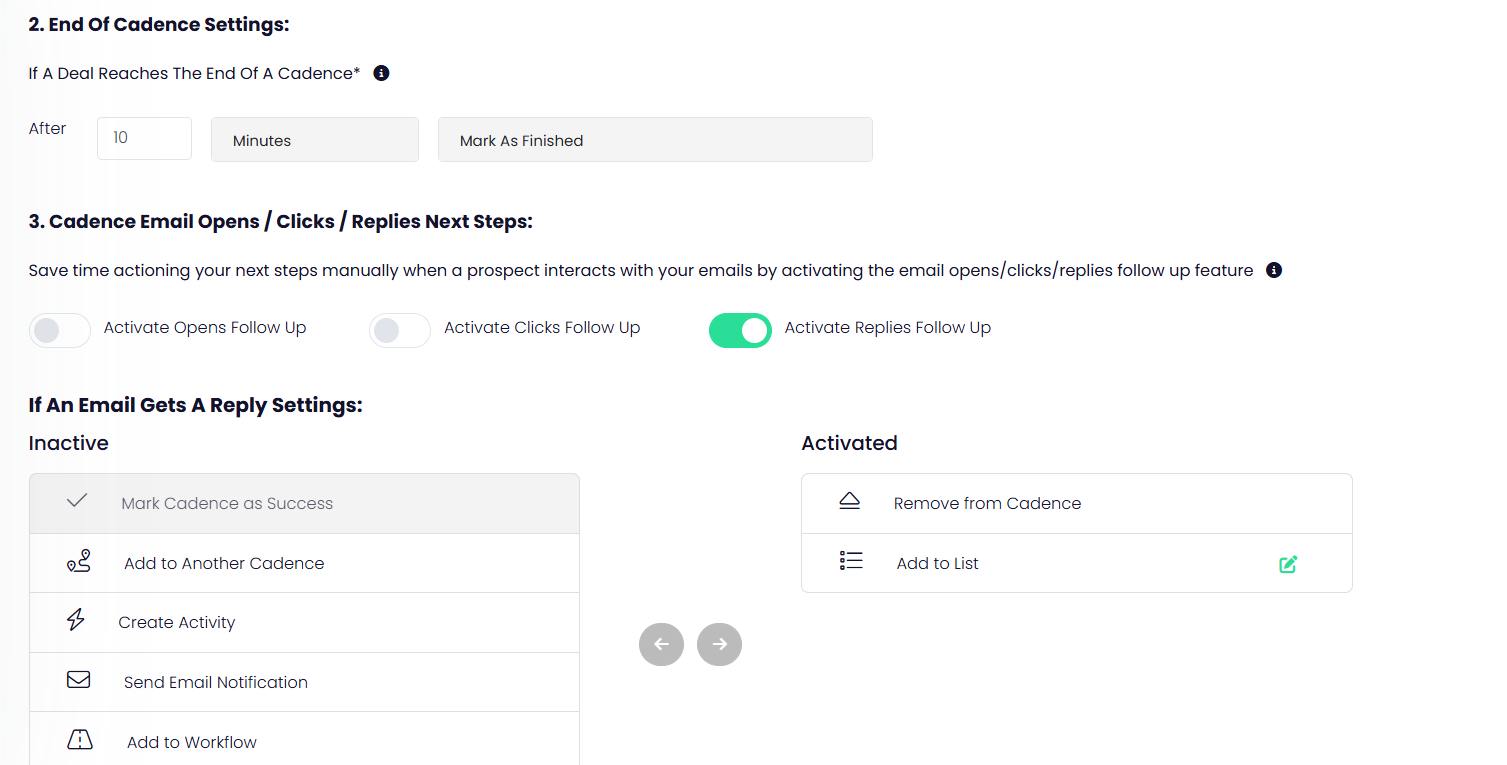
Task: Click the list icon beside Add to List
Action: point(850,561)
